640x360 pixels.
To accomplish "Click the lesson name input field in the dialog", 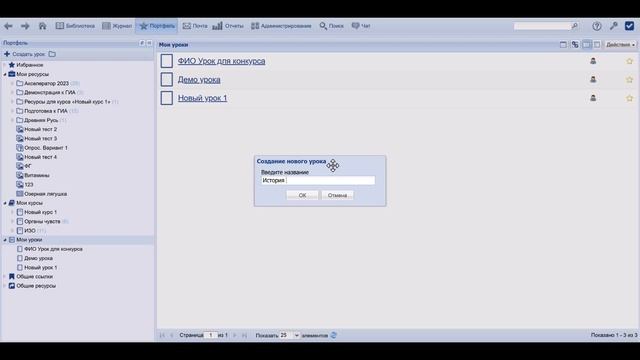I will (318, 180).
